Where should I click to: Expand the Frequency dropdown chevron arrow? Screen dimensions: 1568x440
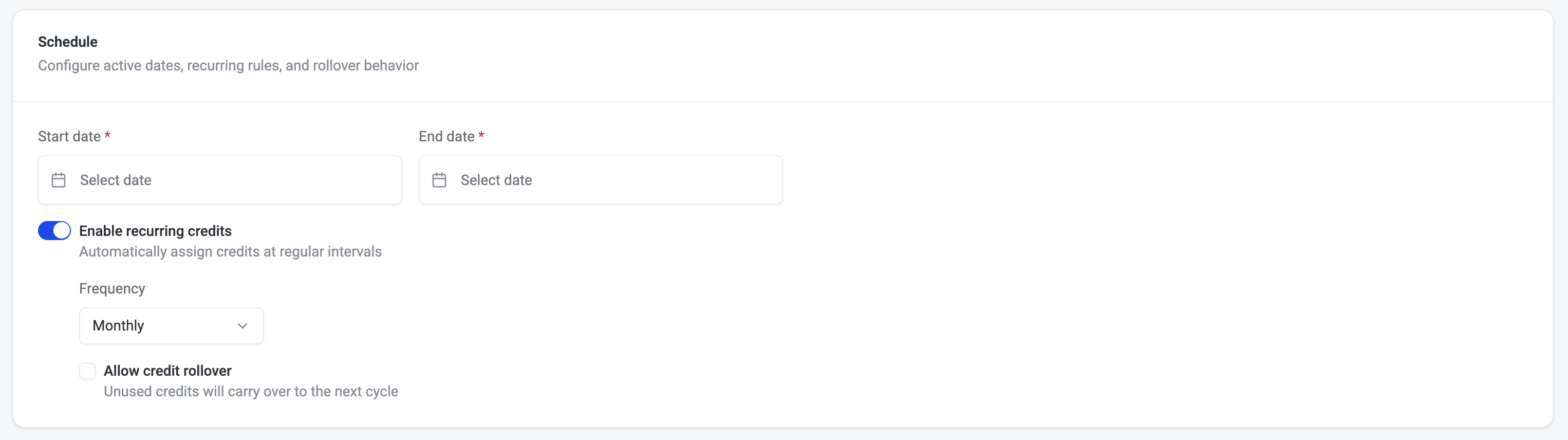[x=242, y=325]
